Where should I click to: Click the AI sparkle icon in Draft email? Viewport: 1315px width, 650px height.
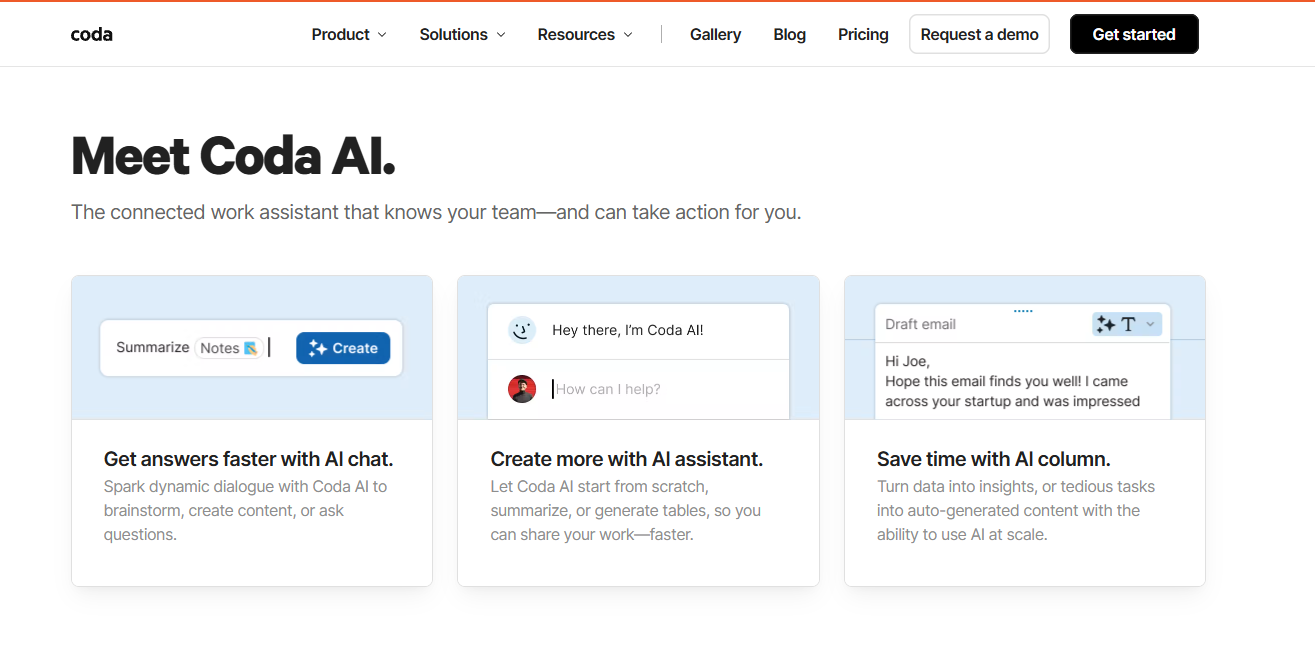tap(1106, 324)
